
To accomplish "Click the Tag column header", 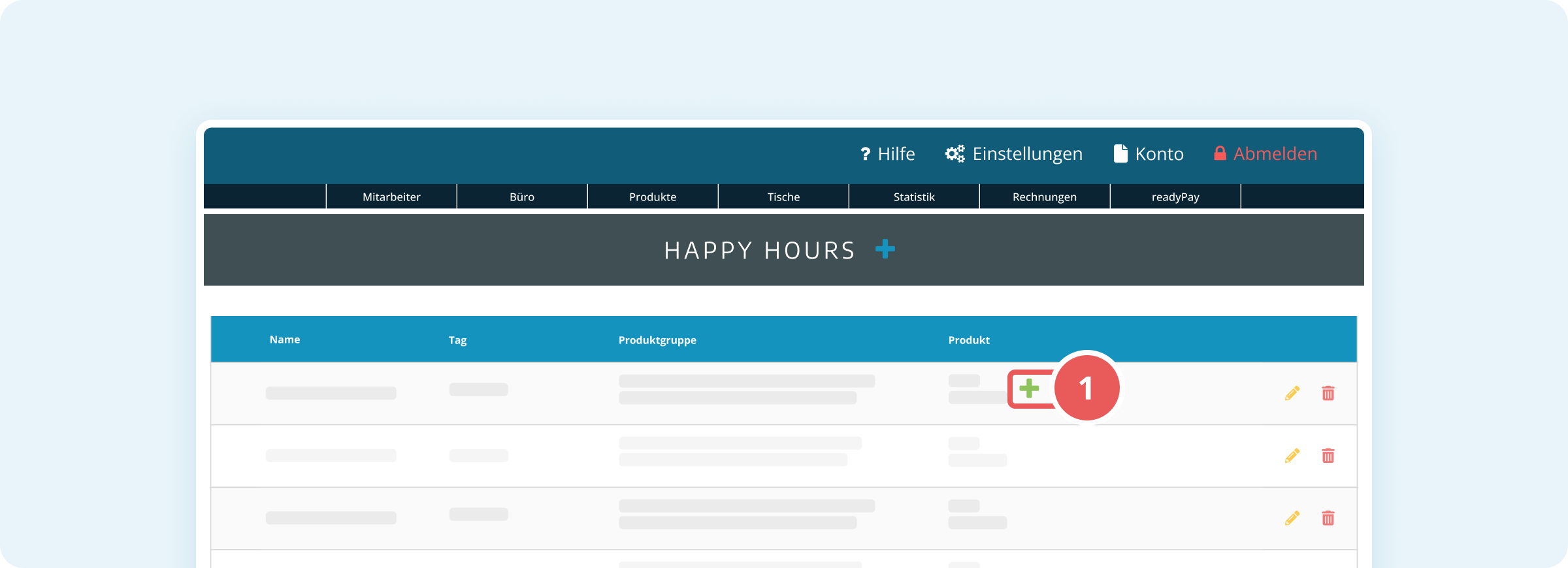I will coord(457,340).
